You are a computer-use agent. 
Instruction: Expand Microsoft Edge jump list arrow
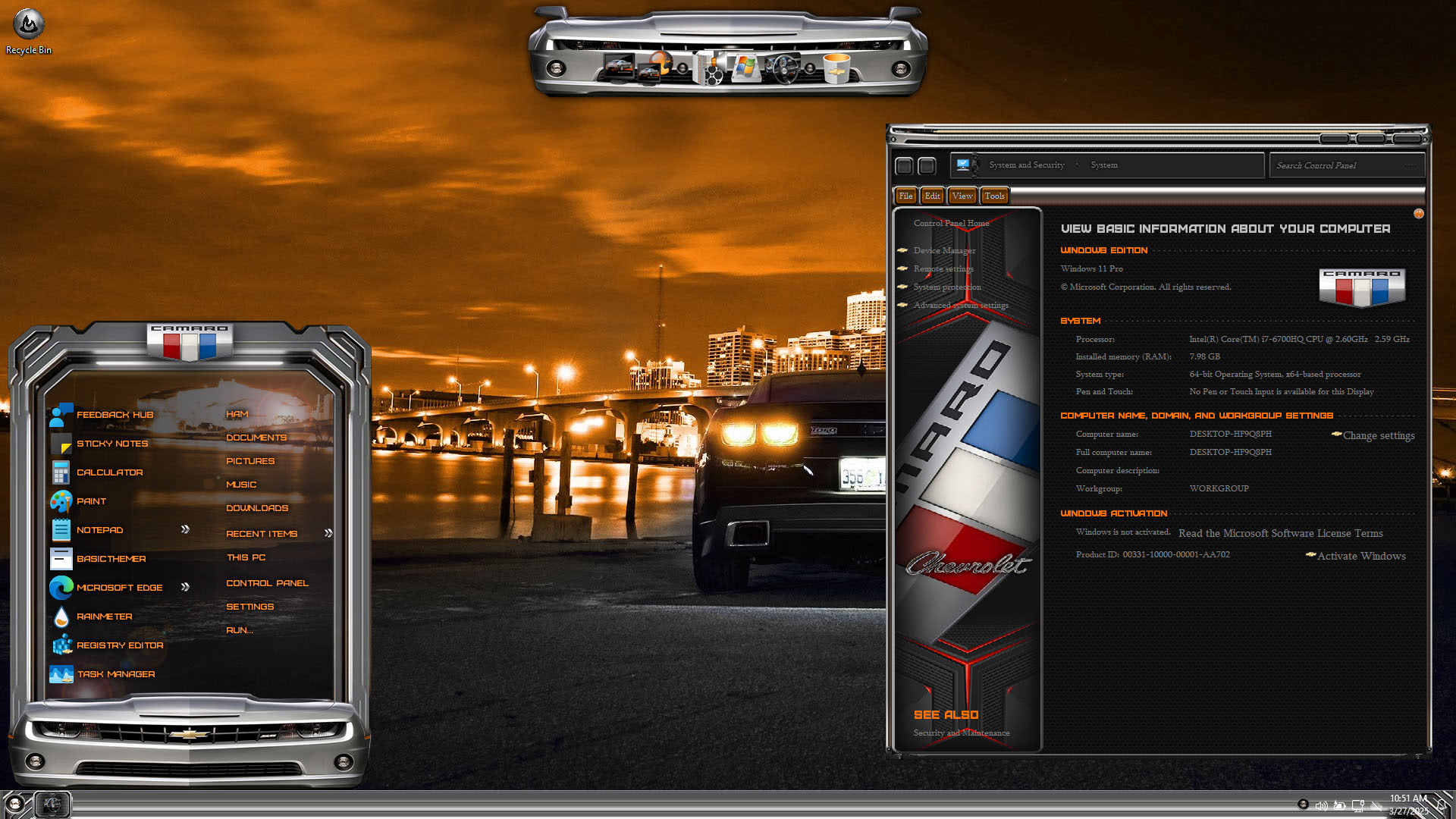coord(185,587)
